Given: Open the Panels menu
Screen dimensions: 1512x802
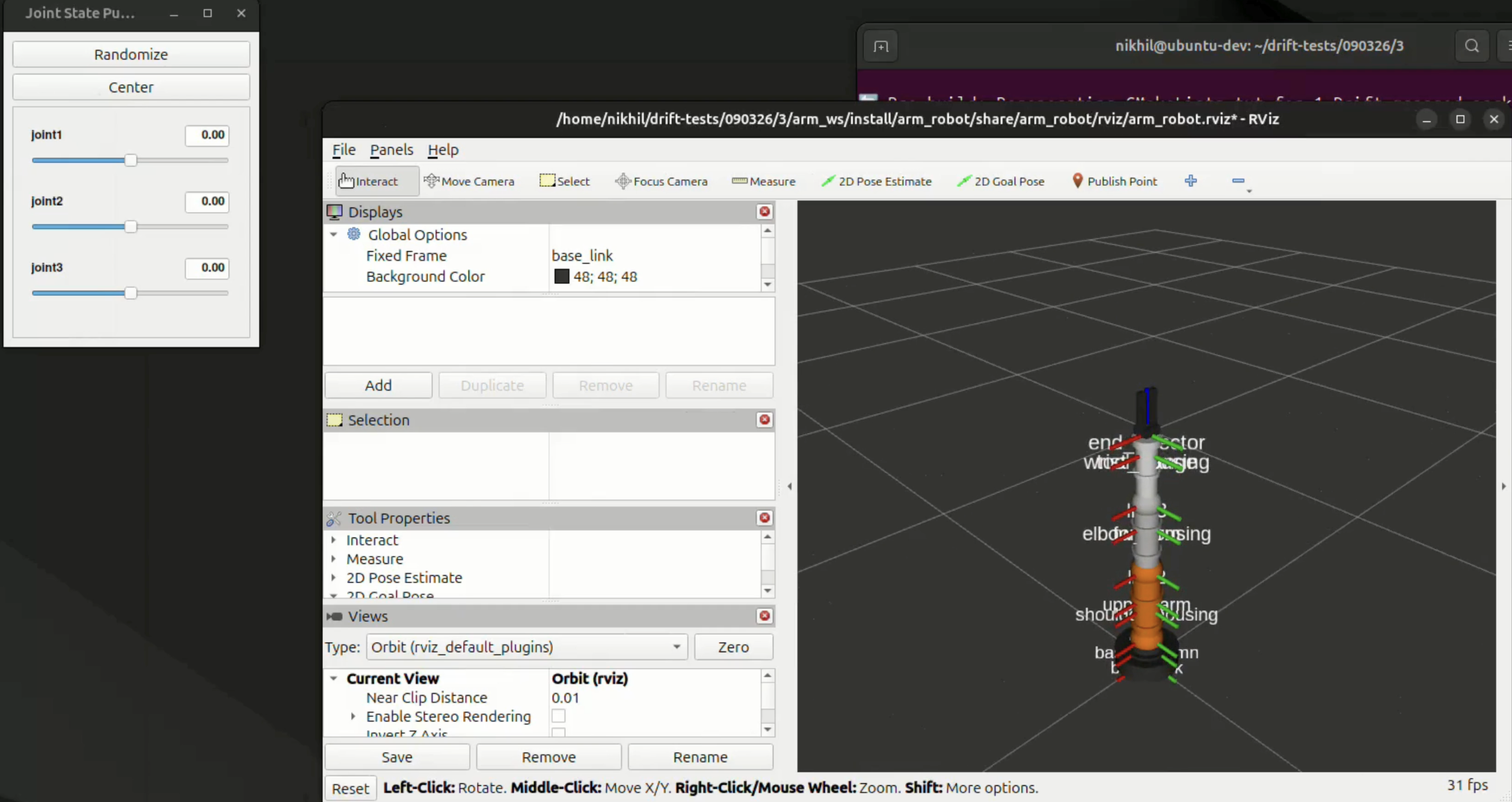Looking at the screenshot, I should 391,150.
